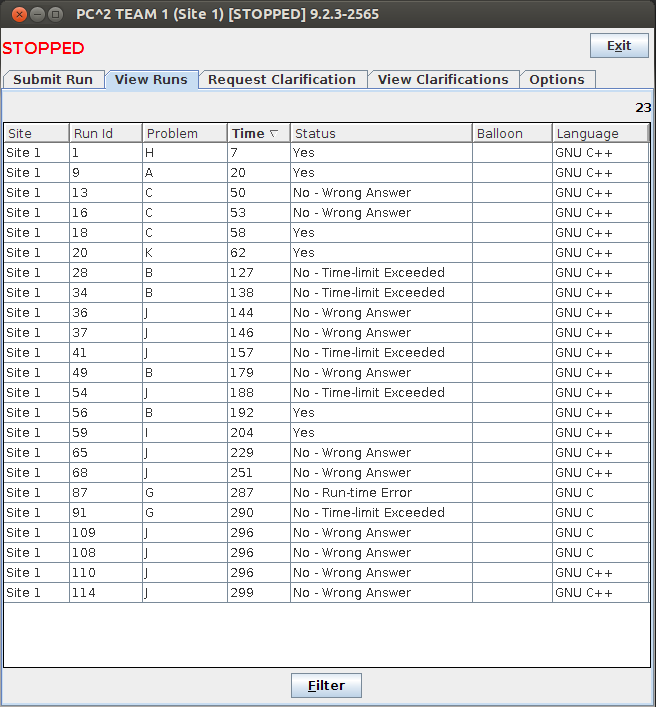Click the Balloon column header
Screen dimensions: 656x707
tap(512, 133)
